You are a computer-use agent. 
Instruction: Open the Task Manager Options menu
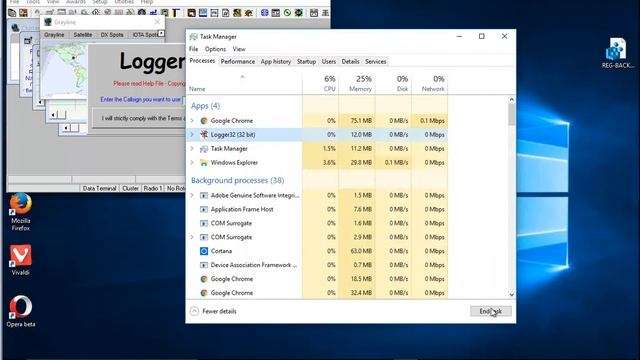[x=215, y=49]
